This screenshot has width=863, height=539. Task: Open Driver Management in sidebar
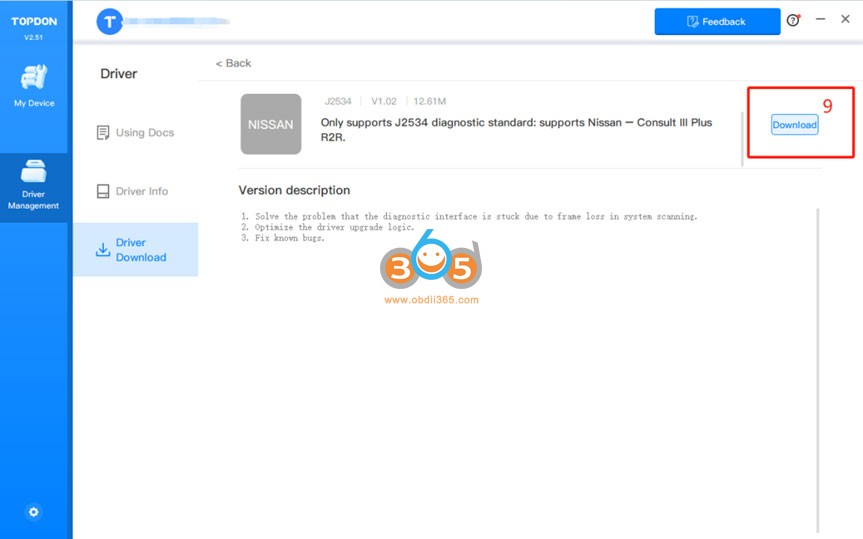pos(34,187)
